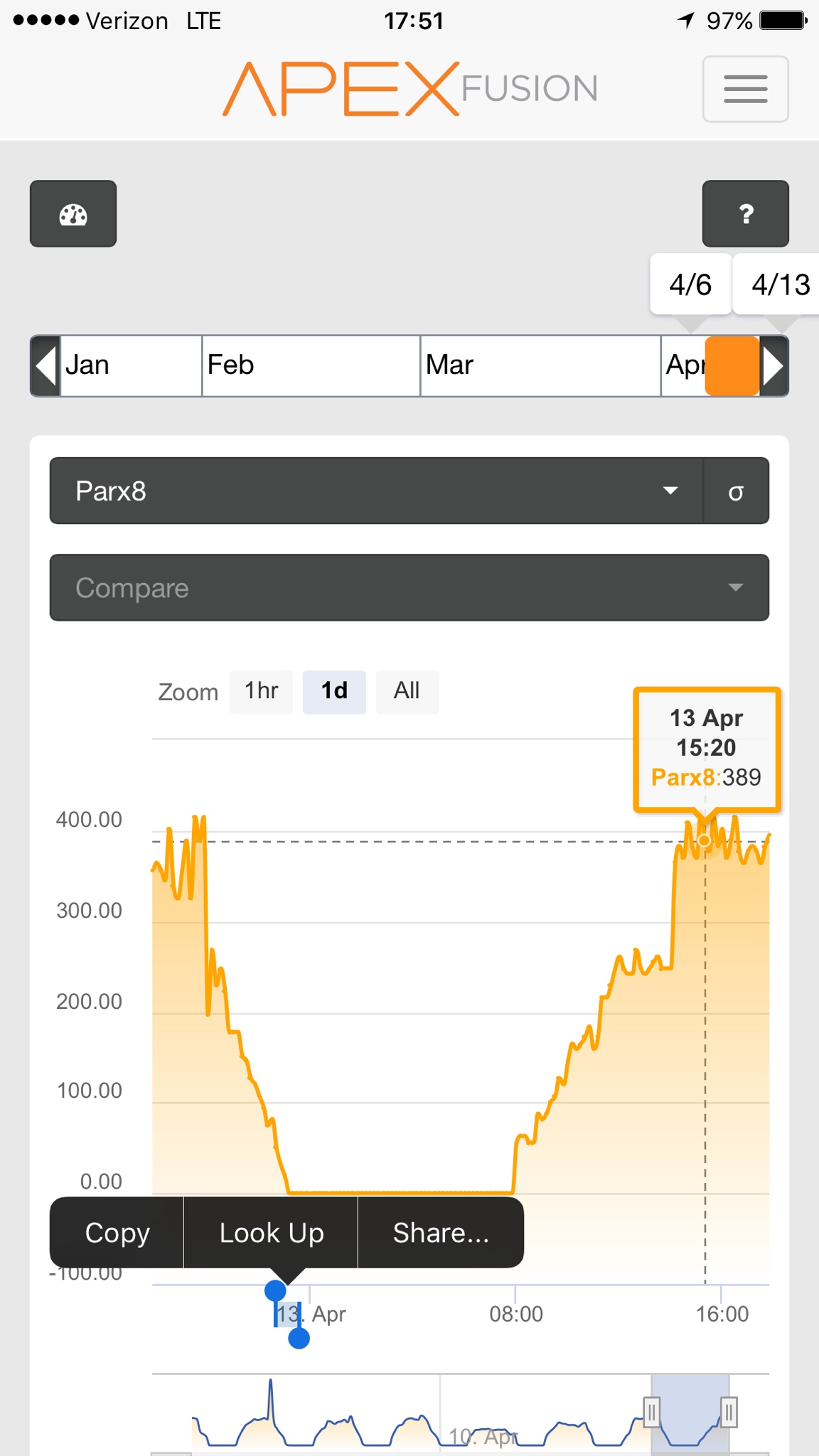Click the left arrow on month timeline
Viewport: 819px width, 1456px height.
click(45, 366)
